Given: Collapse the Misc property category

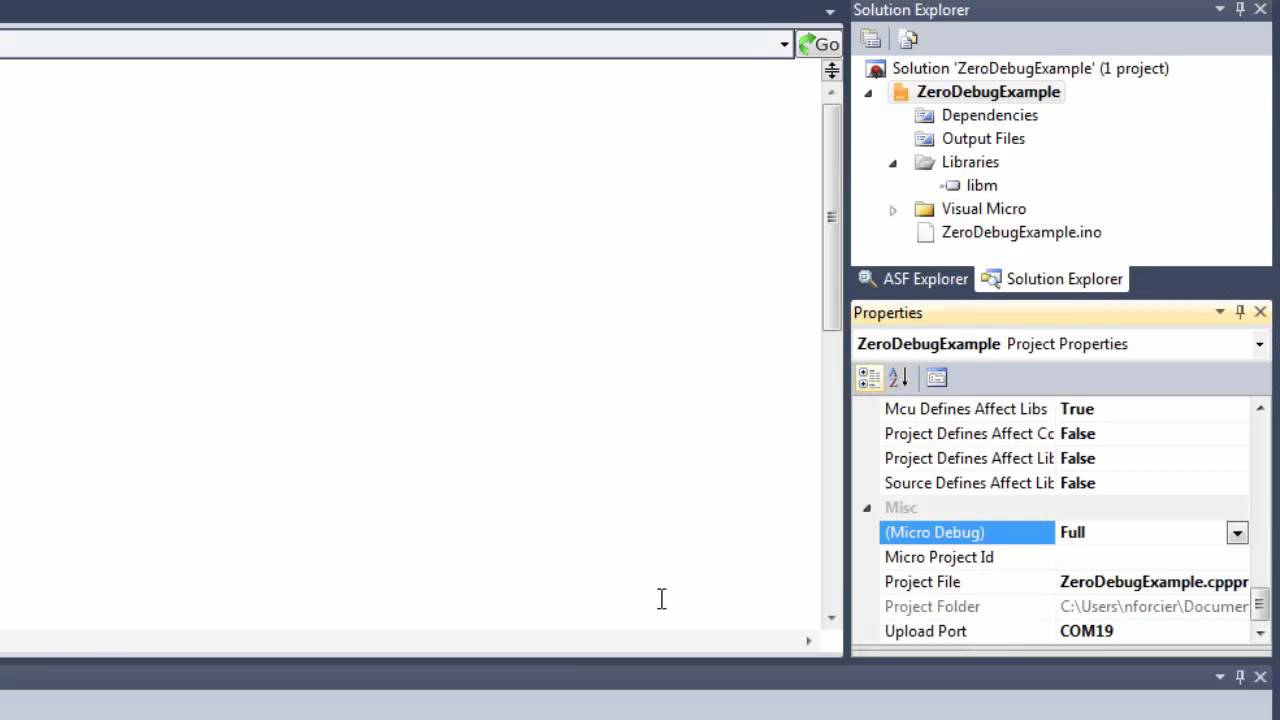Looking at the screenshot, I should tap(867, 508).
